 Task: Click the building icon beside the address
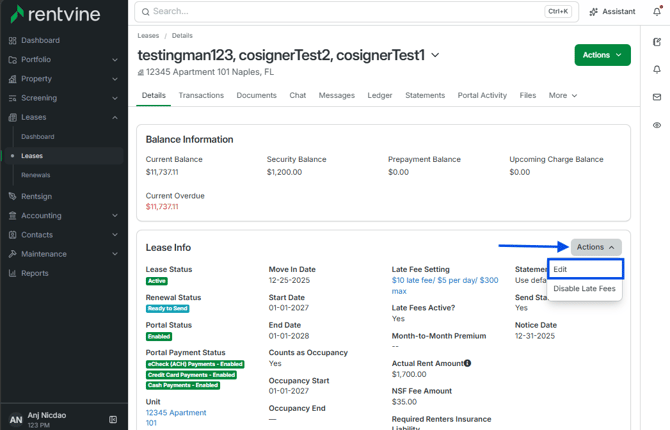pos(140,73)
